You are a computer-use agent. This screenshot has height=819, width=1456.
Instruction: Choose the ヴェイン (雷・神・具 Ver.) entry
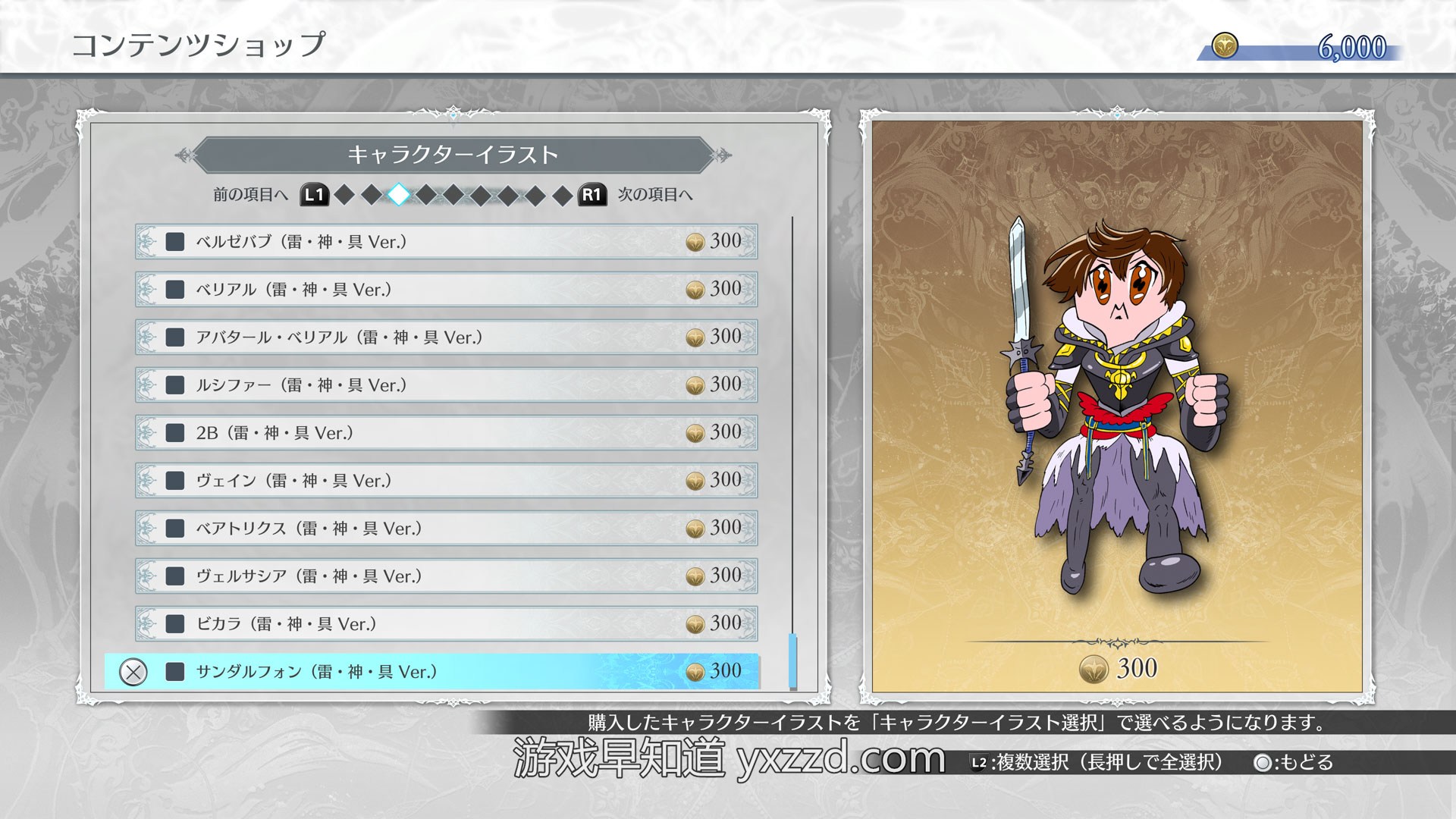(x=447, y=481)
